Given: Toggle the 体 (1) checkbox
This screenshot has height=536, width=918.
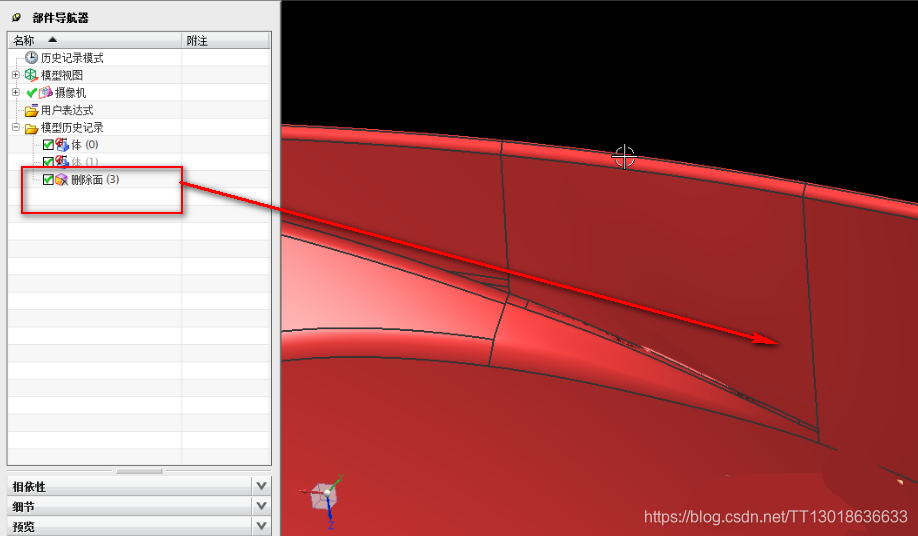Looking at the screenshot, I should click(x=48, y=162).
